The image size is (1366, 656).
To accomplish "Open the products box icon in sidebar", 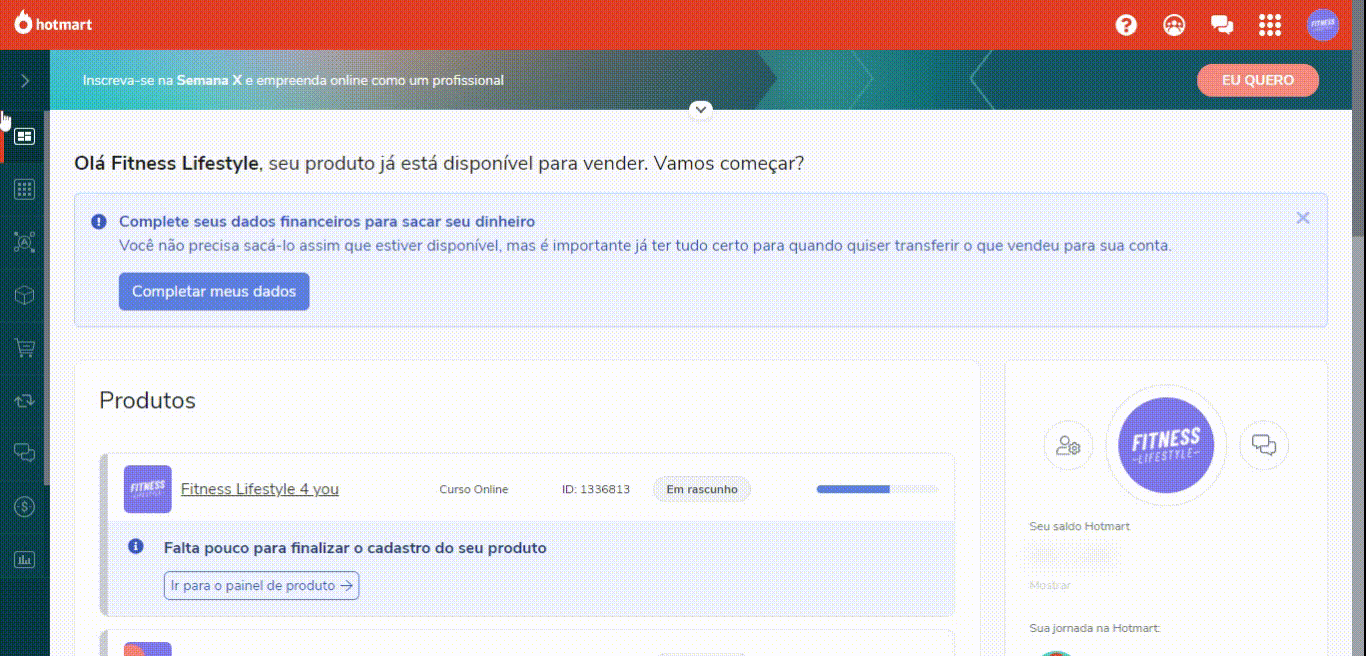I will pyautogui.click(x=25, y=295).
